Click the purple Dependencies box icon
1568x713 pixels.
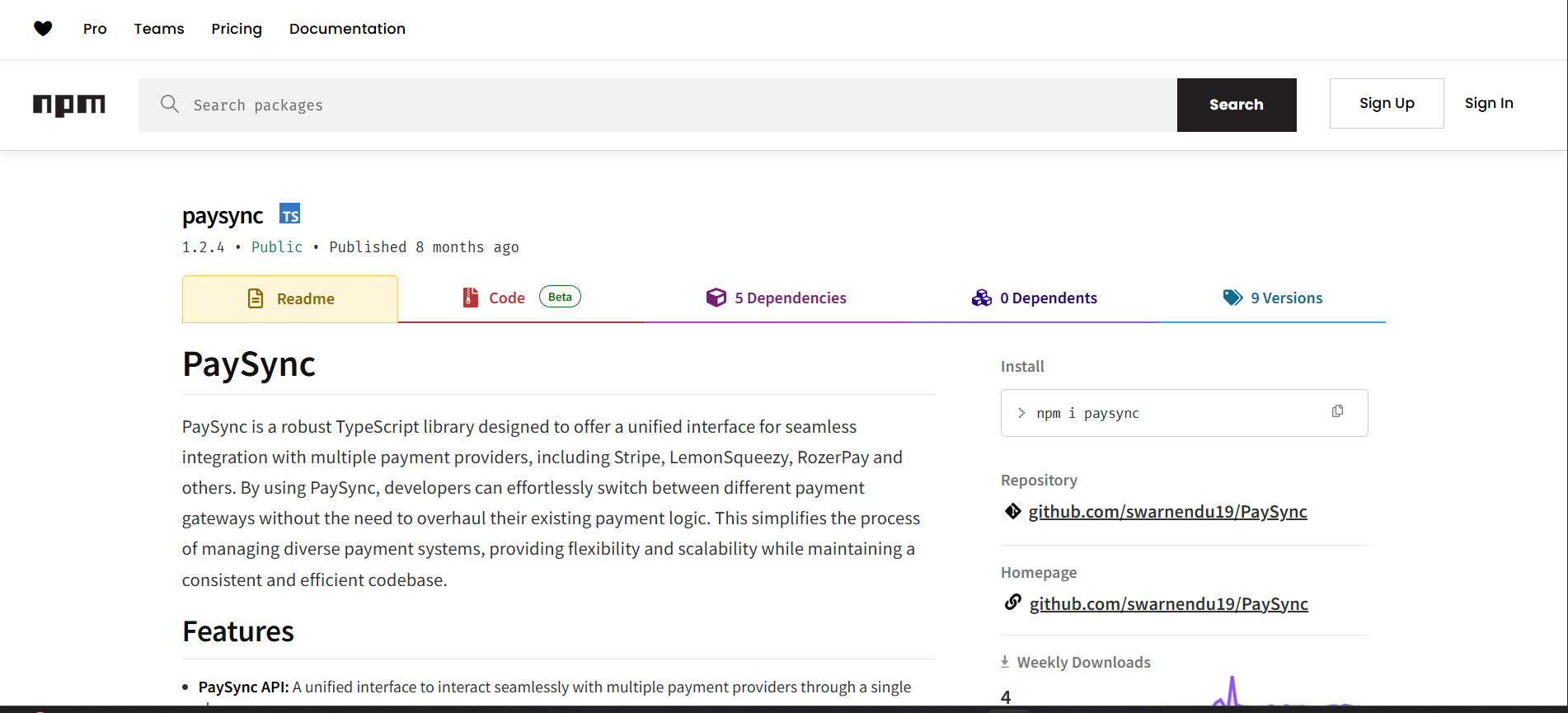pyautogui.click(x=716, y=298)
